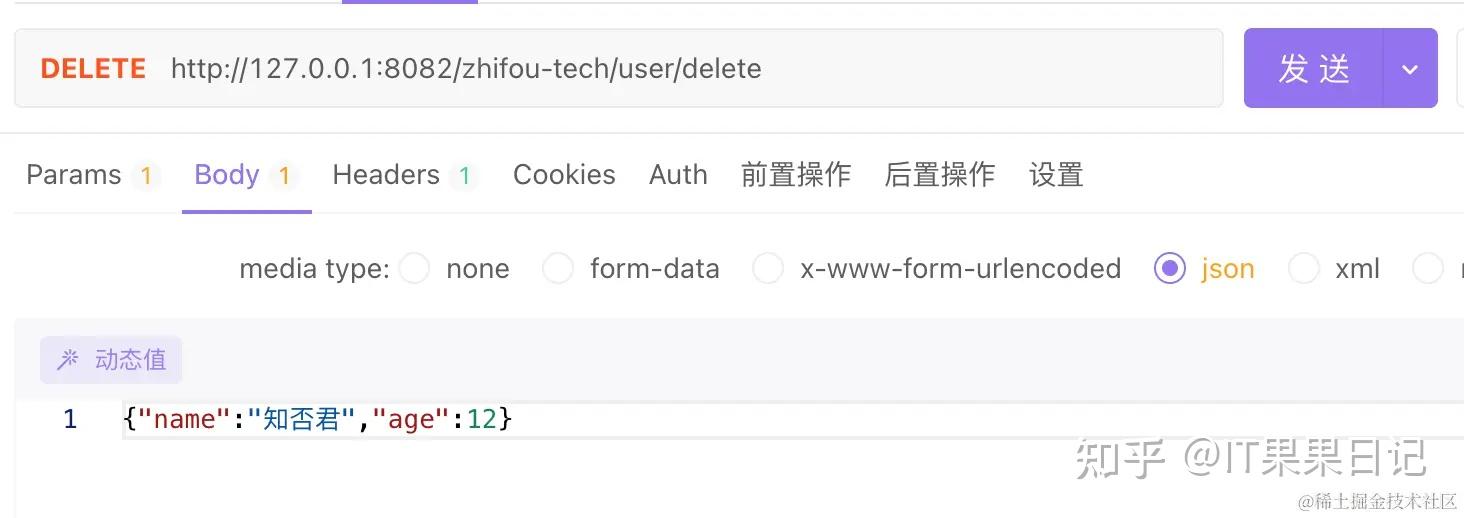Select the none media type radio
1464x518 pixels.
tap(414, 268)
